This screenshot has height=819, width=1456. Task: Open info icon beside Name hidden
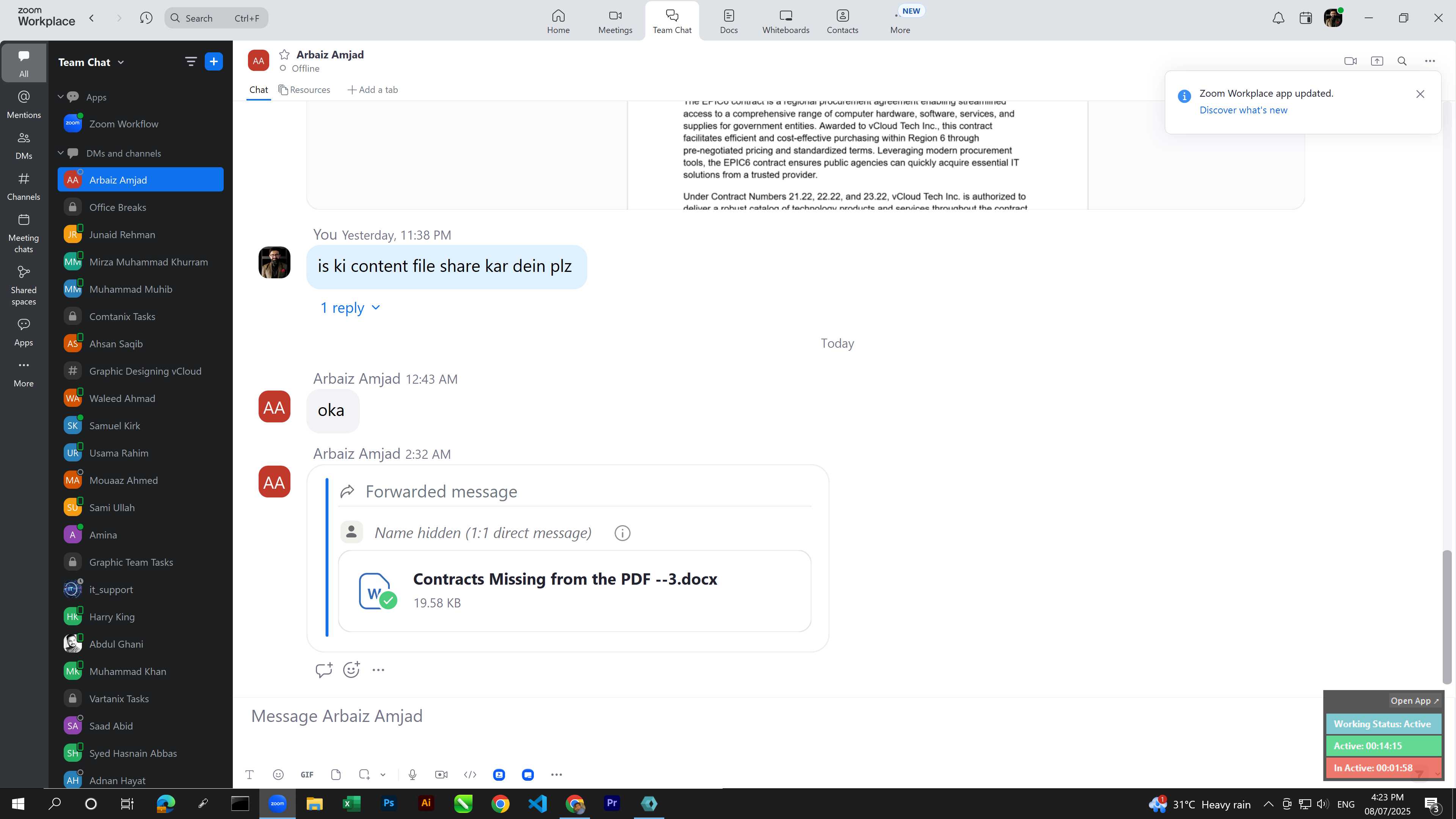(x=622, y=533)
